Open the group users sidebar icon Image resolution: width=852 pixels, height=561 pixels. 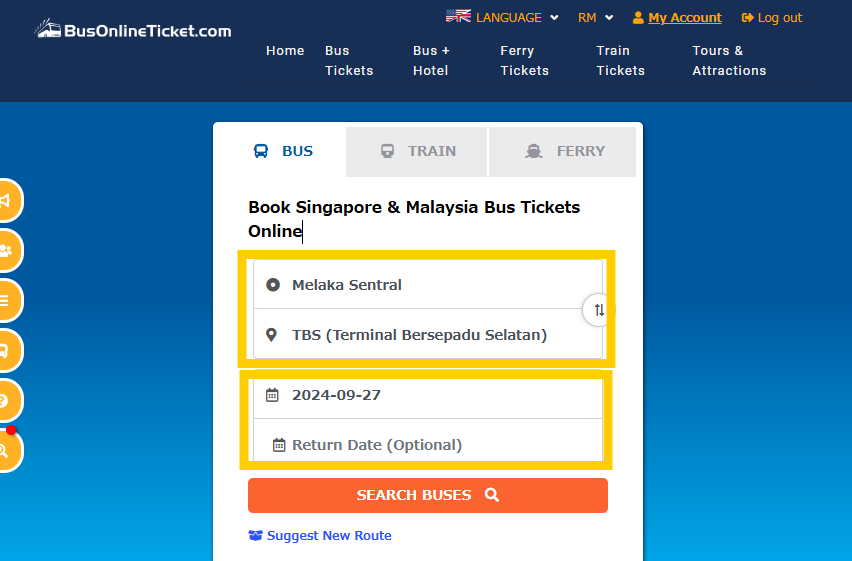point(6,250)
